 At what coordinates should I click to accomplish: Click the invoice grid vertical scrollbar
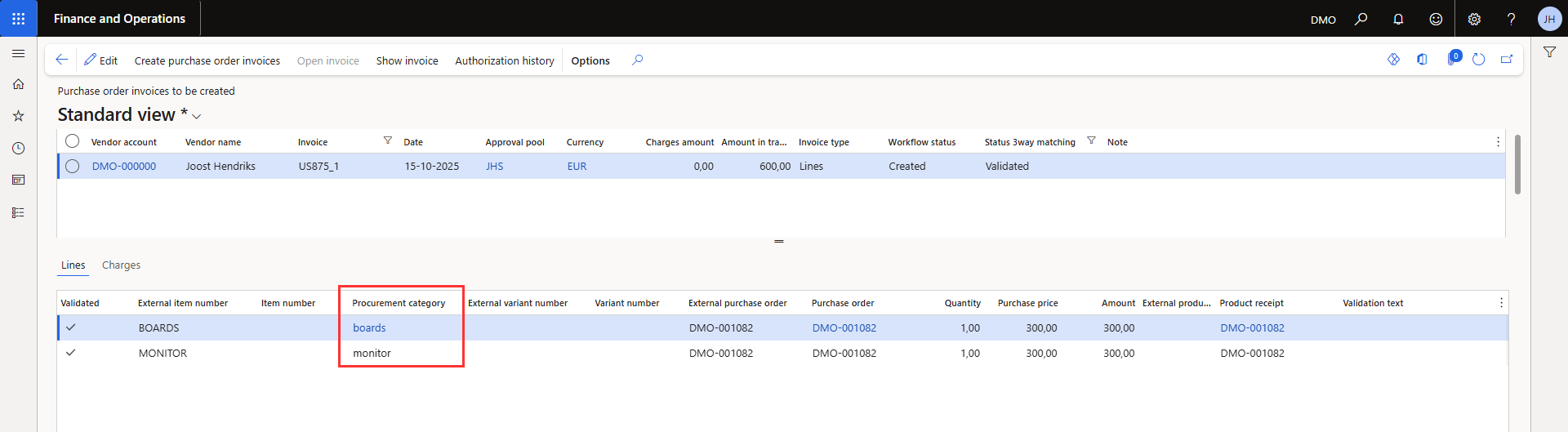[x=1517, y=164]
